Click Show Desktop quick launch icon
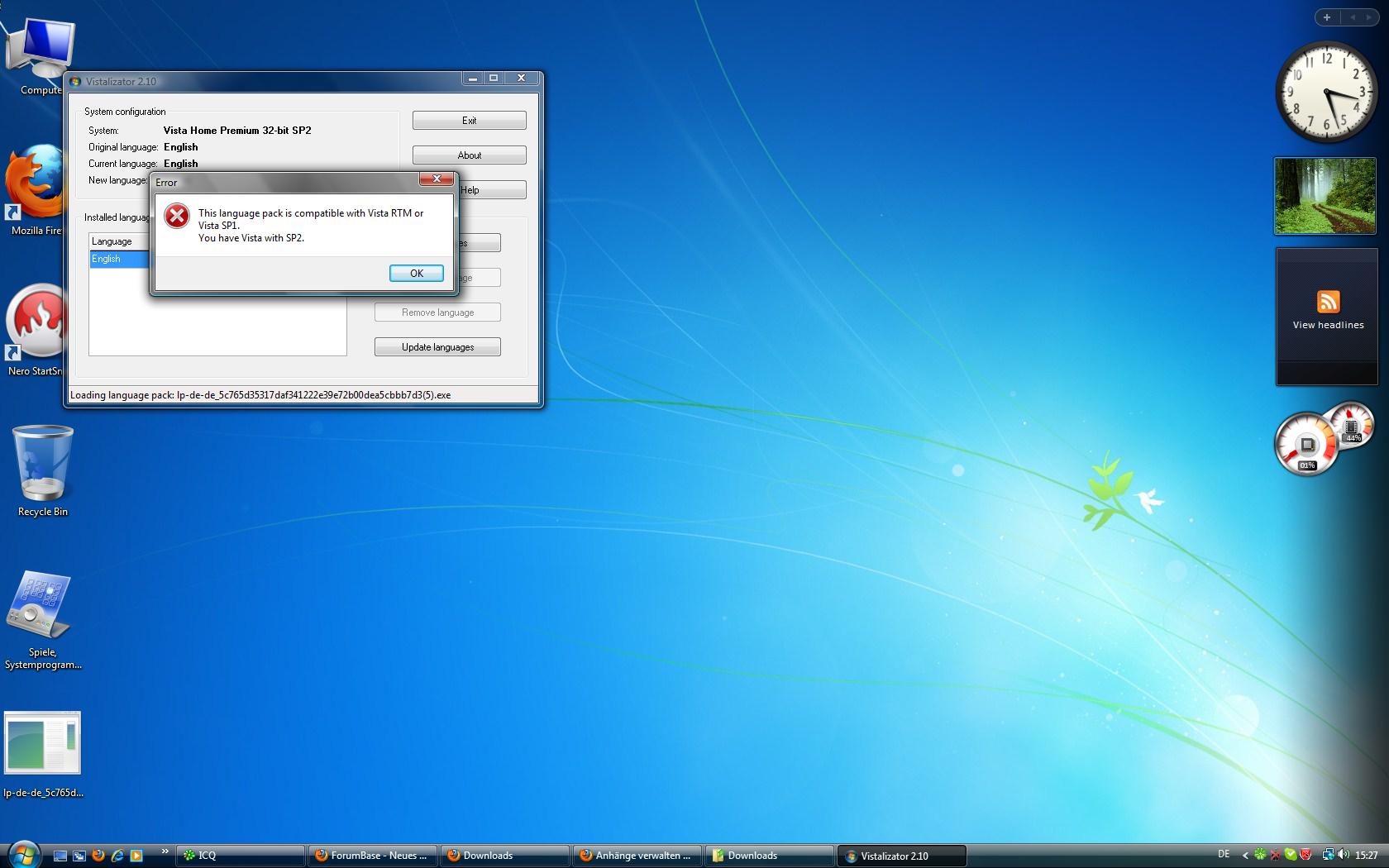 60,856
